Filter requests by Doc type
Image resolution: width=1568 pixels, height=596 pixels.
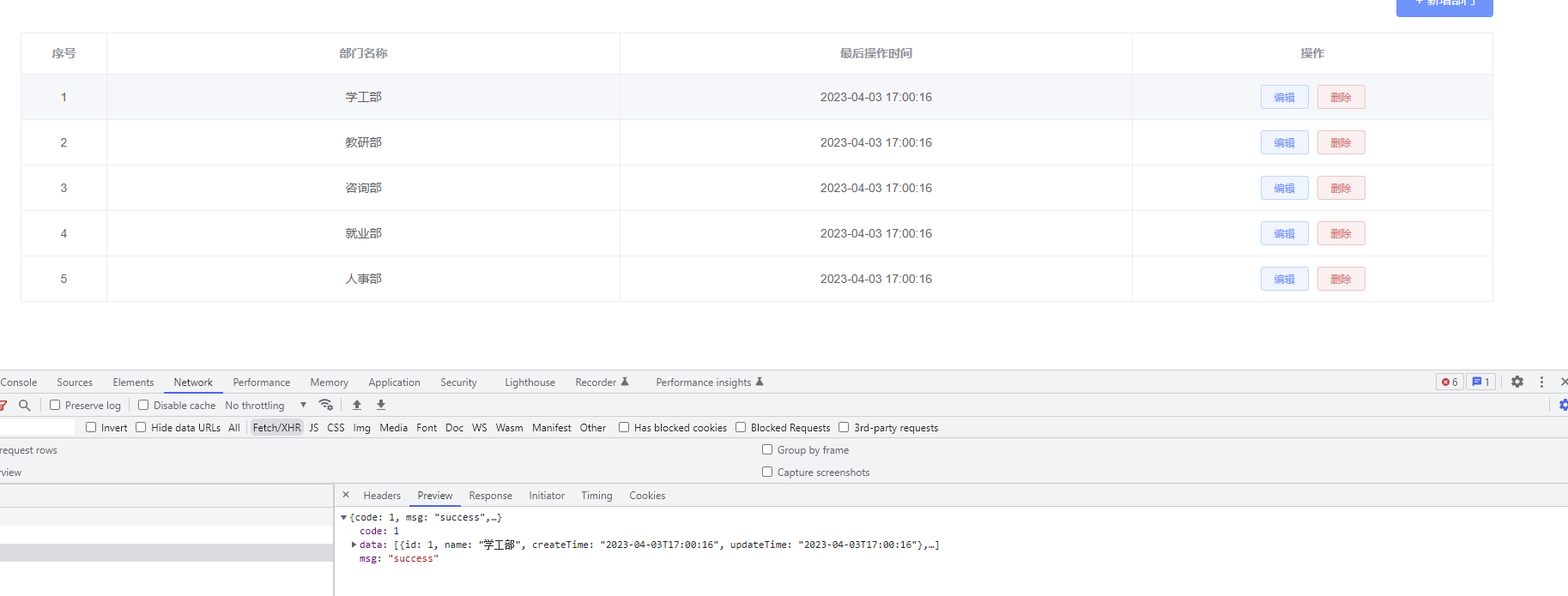click(455, 428)
